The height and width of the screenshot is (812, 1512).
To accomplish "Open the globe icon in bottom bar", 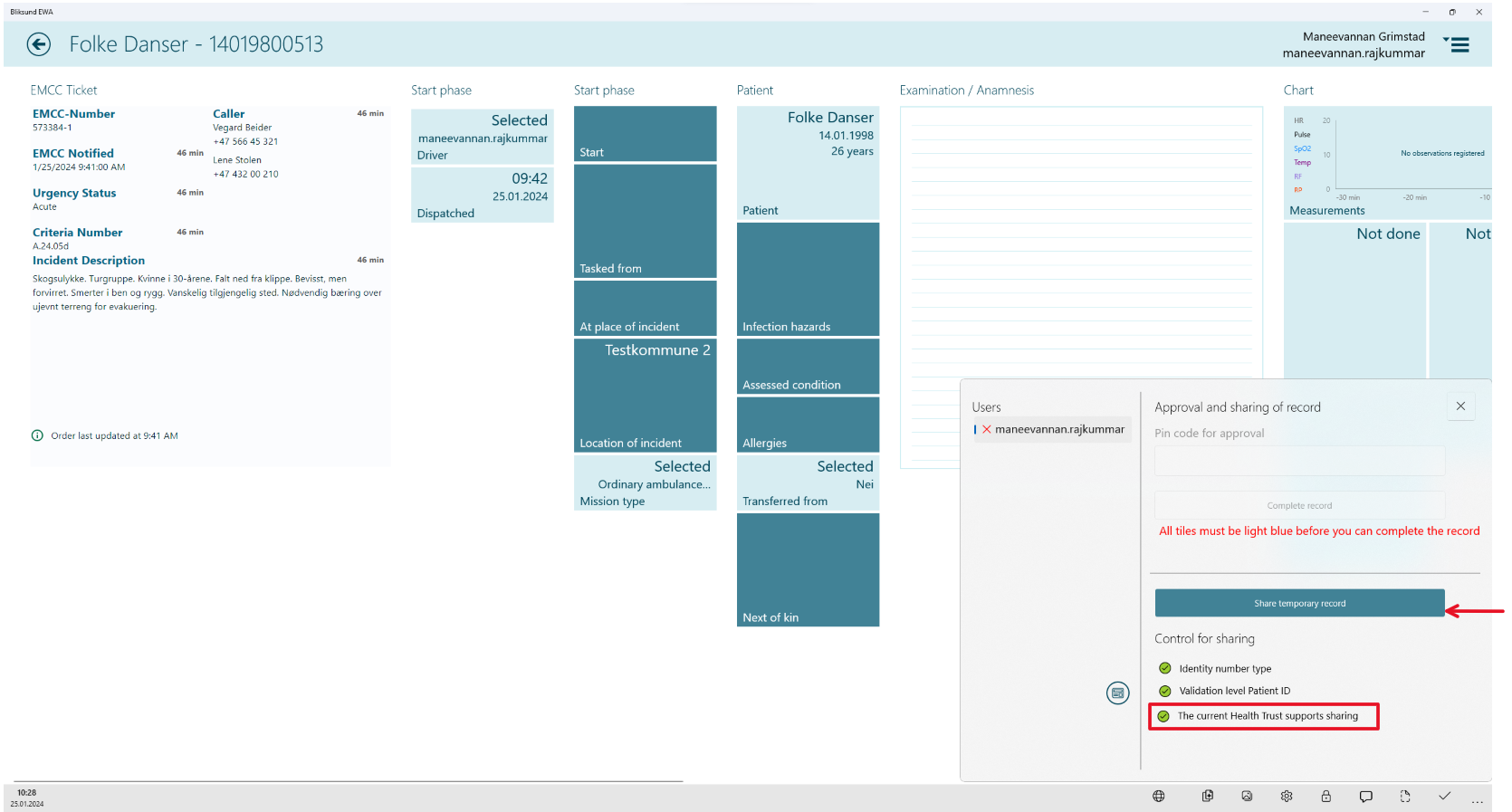I will pos(1158,797).
